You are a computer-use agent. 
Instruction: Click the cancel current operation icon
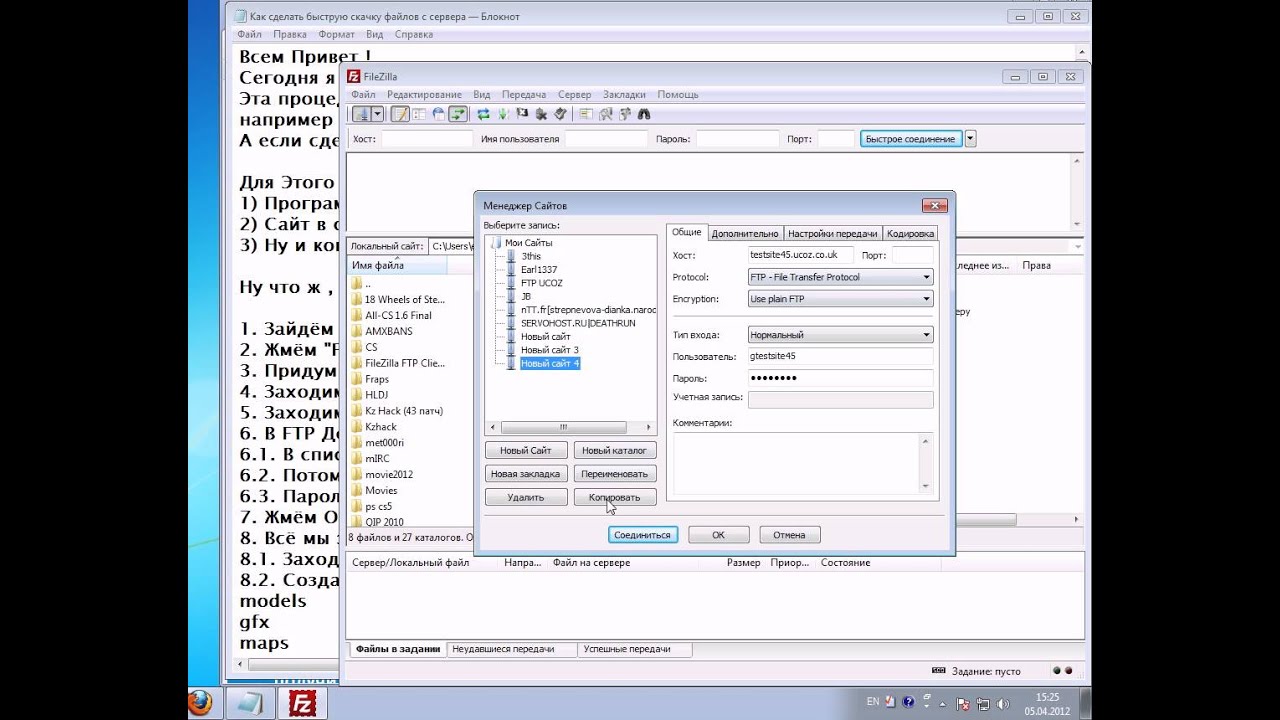pyautogui.click(x=522, y=114)
